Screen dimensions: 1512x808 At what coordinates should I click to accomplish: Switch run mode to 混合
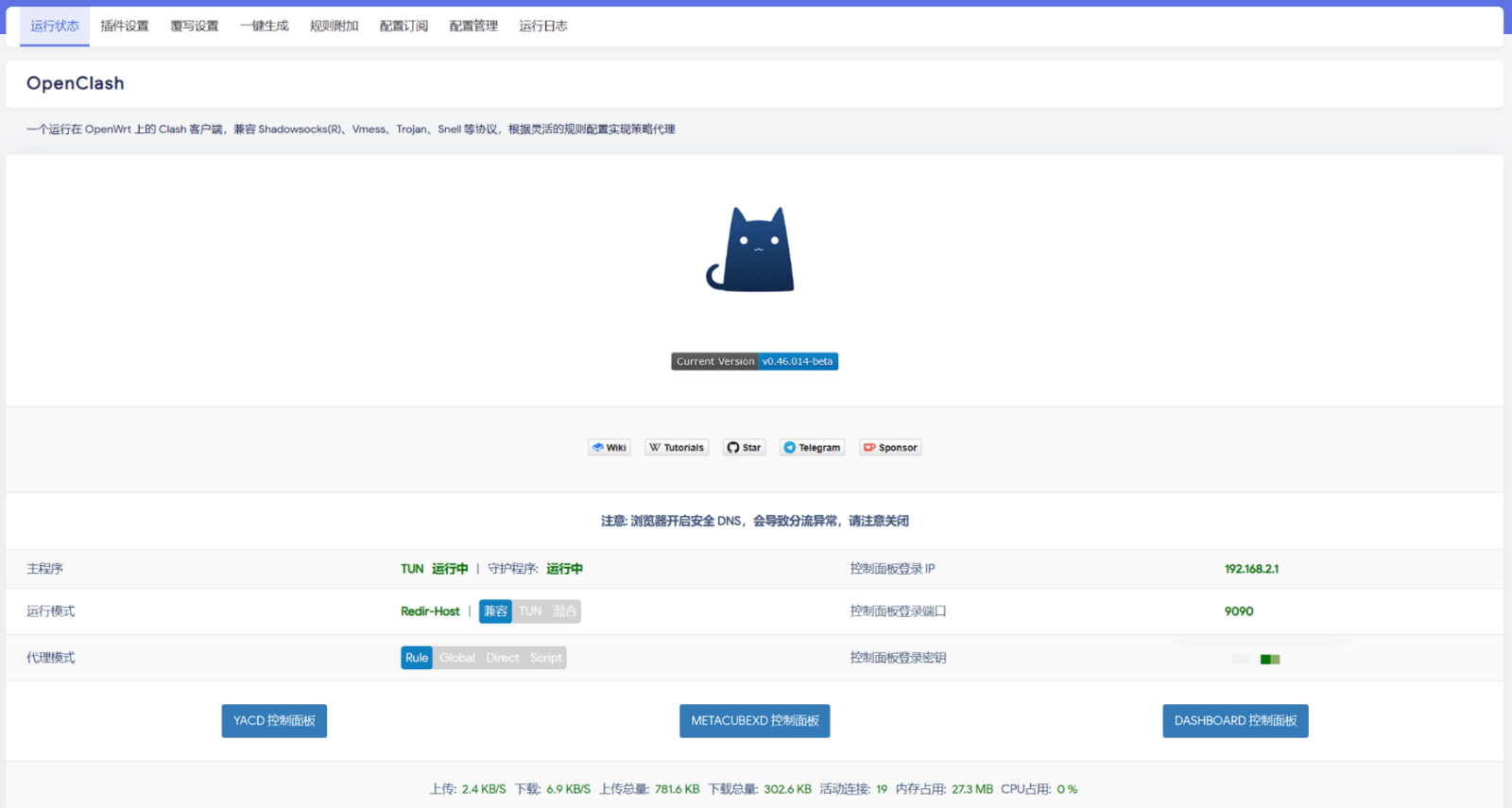[x=564, y=611]
